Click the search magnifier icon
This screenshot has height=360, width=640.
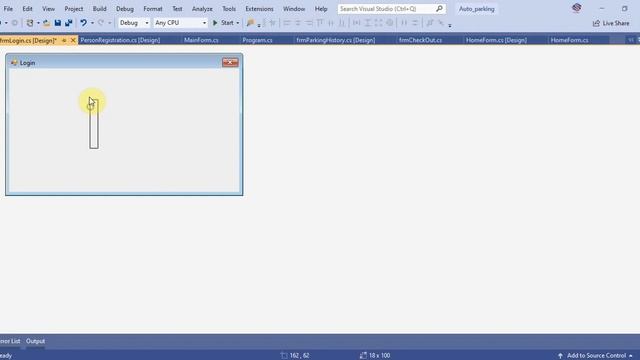point(439,9)
